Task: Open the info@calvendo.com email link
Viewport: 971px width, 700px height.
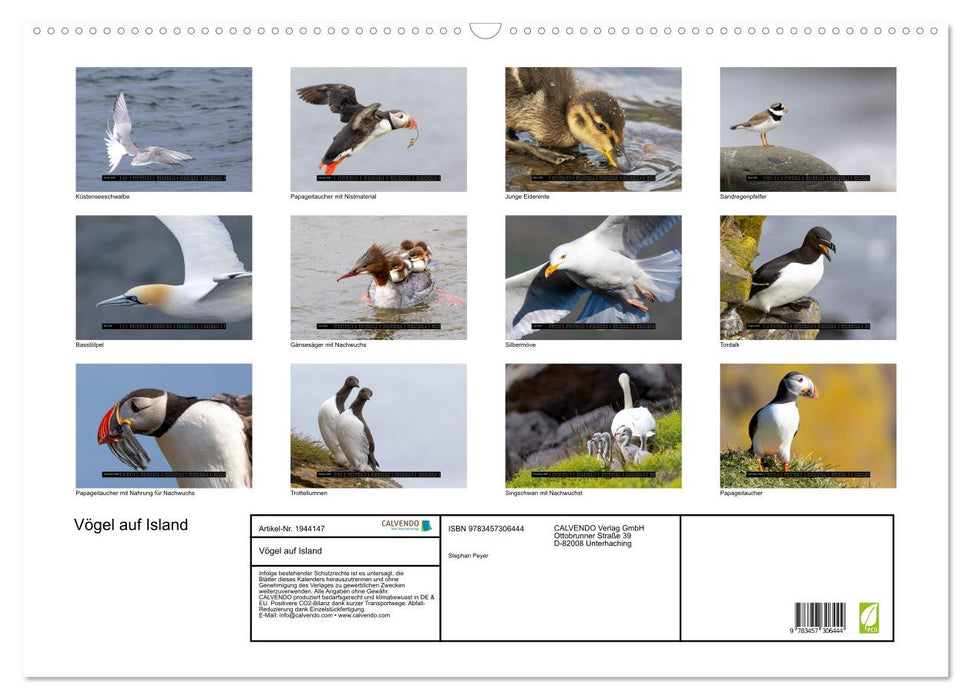Action: pos(305,615)
